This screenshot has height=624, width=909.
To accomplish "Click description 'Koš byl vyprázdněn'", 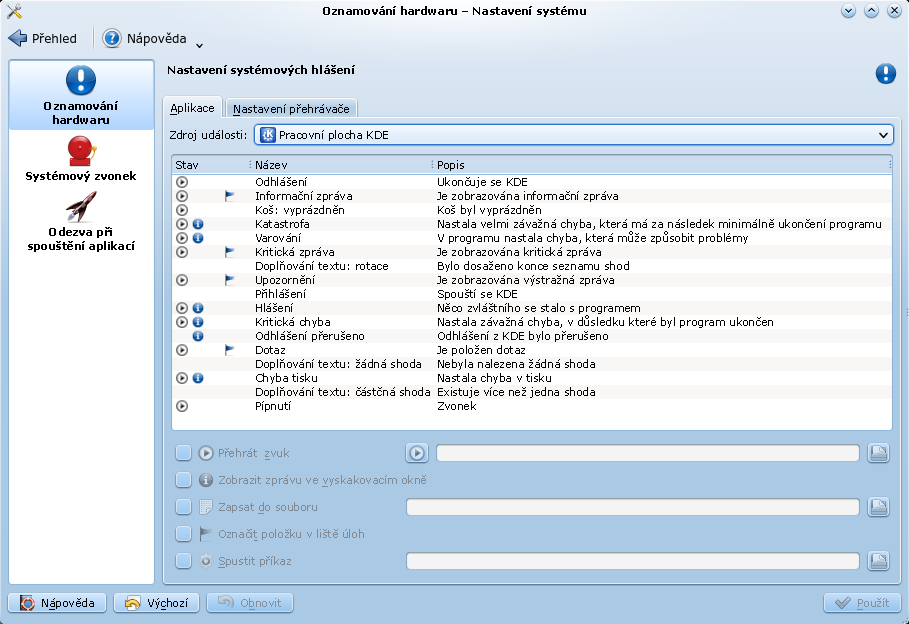I will pos(489,210).
